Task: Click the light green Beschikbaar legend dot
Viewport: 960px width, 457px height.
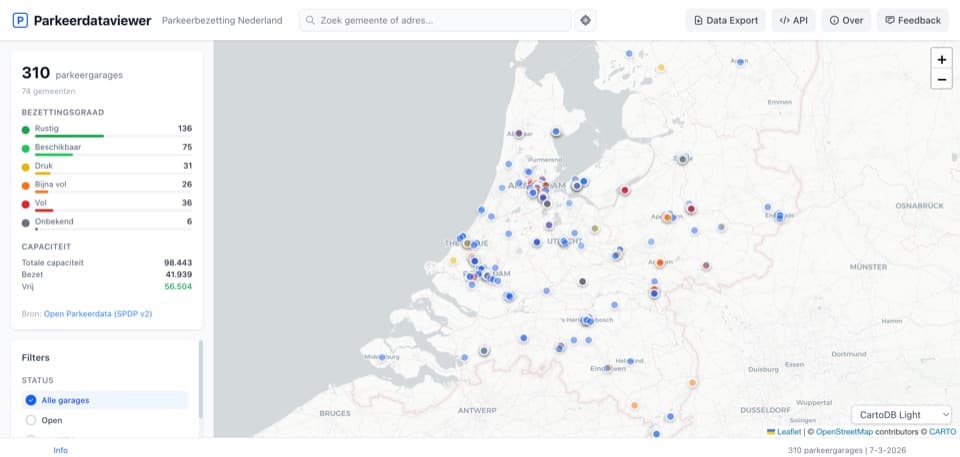Action: 26,148
